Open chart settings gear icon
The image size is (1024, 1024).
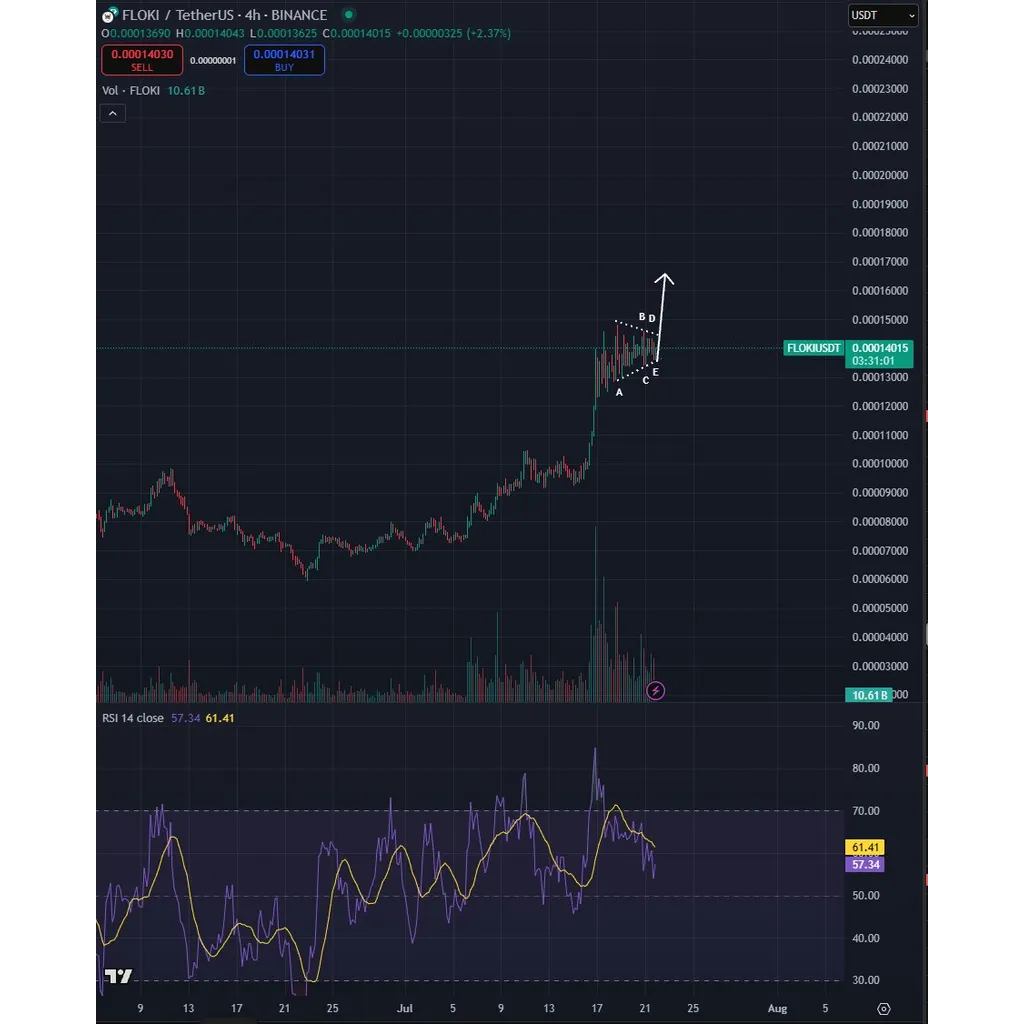(x=883, y=1008)
